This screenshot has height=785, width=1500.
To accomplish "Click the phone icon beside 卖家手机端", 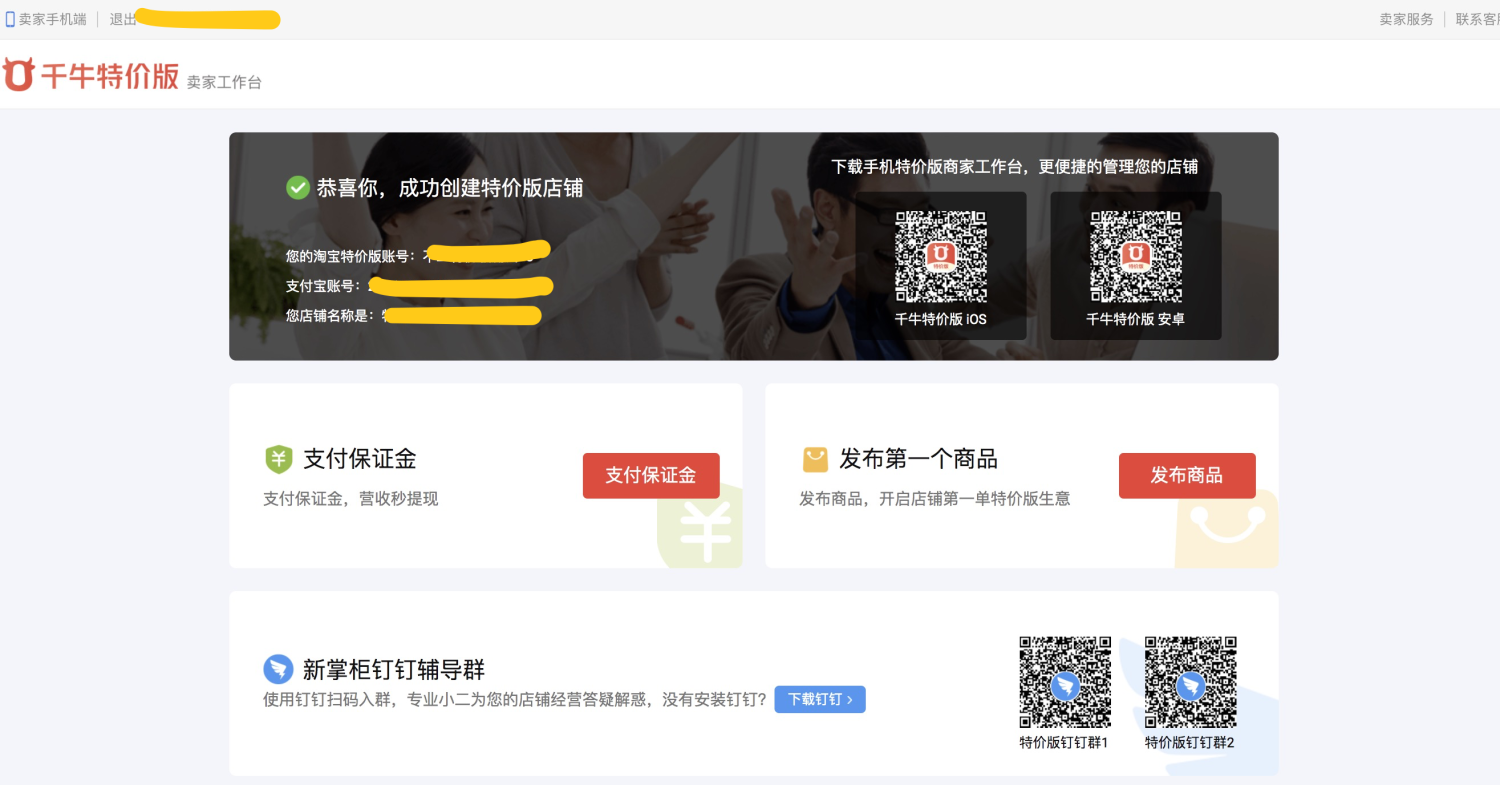I will [x=11, y=19].
